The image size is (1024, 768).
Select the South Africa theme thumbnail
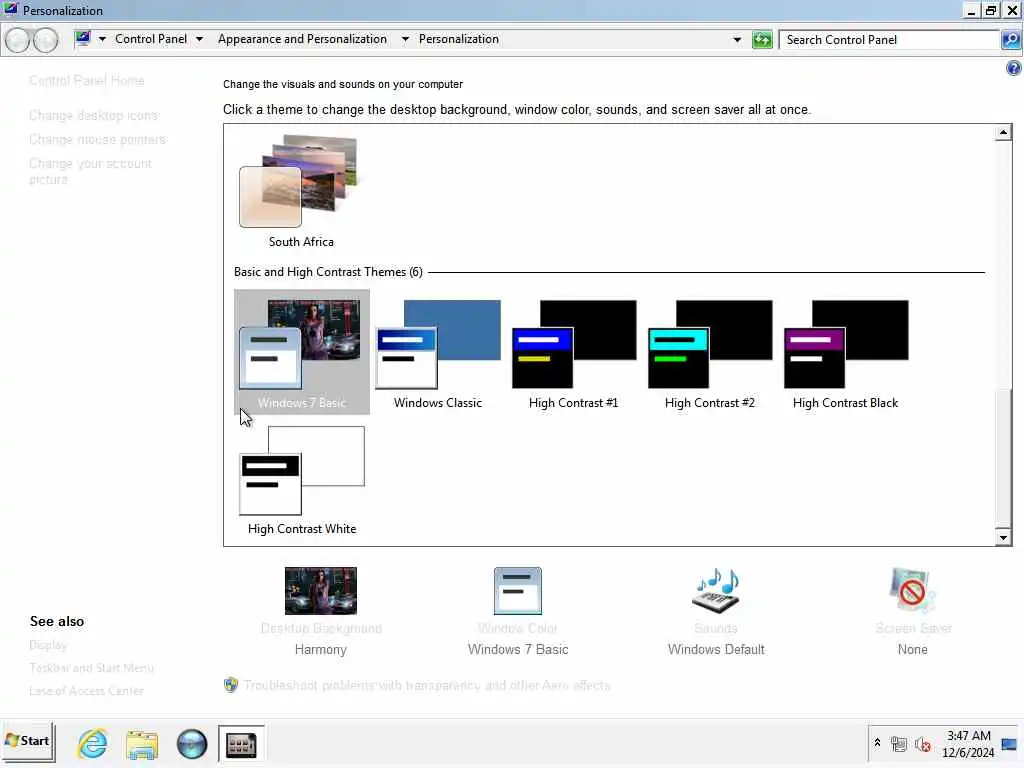tap(298, 181)
